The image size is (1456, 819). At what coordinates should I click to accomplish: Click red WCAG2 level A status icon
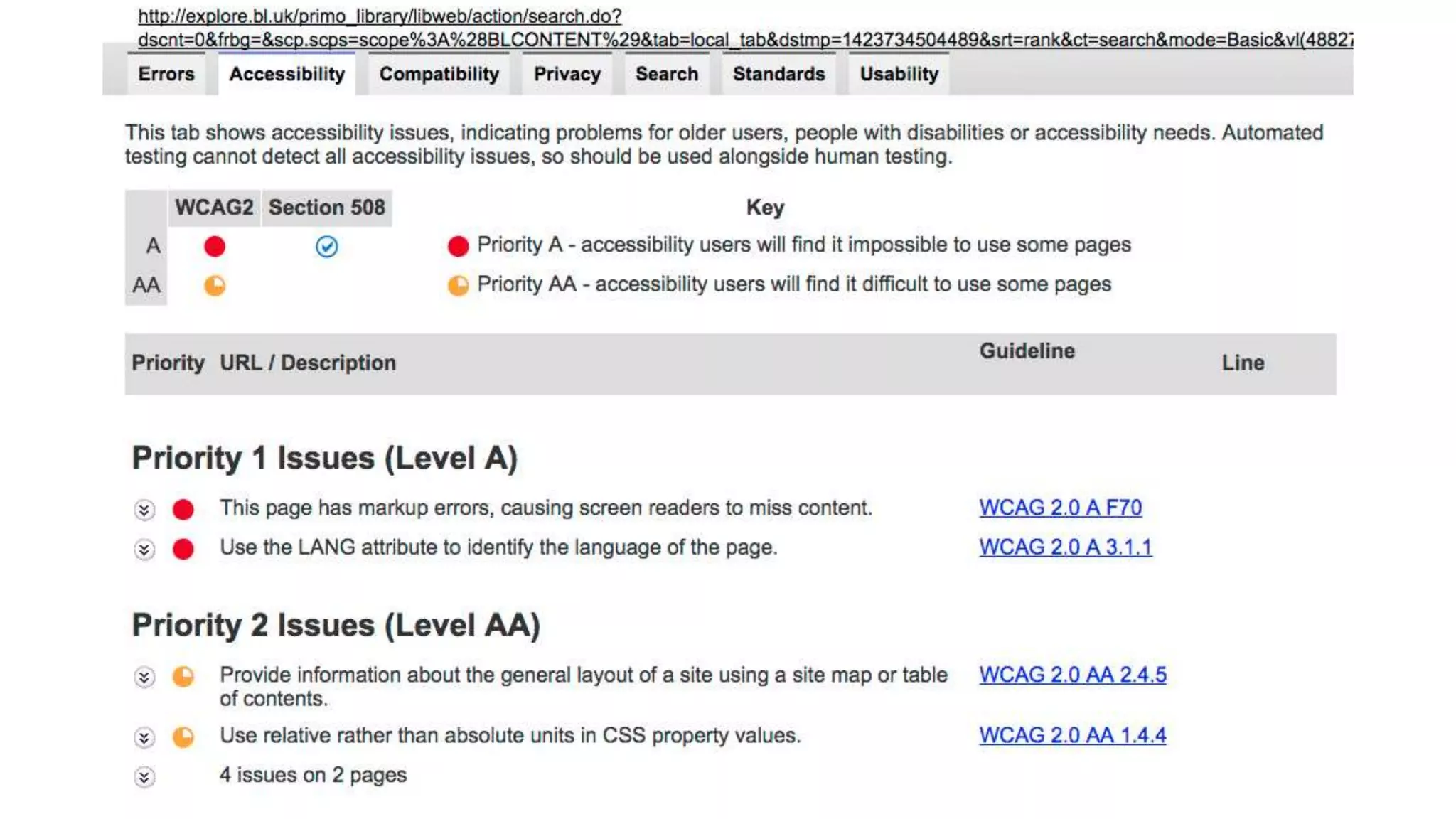(x=215, y=247)
